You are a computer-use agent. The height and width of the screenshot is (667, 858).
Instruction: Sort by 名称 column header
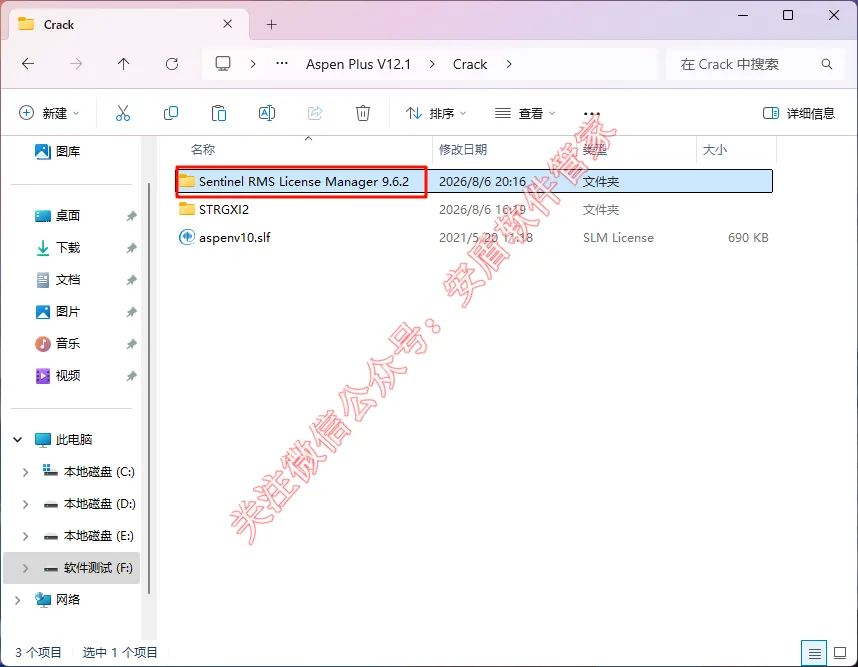[304, 149]
